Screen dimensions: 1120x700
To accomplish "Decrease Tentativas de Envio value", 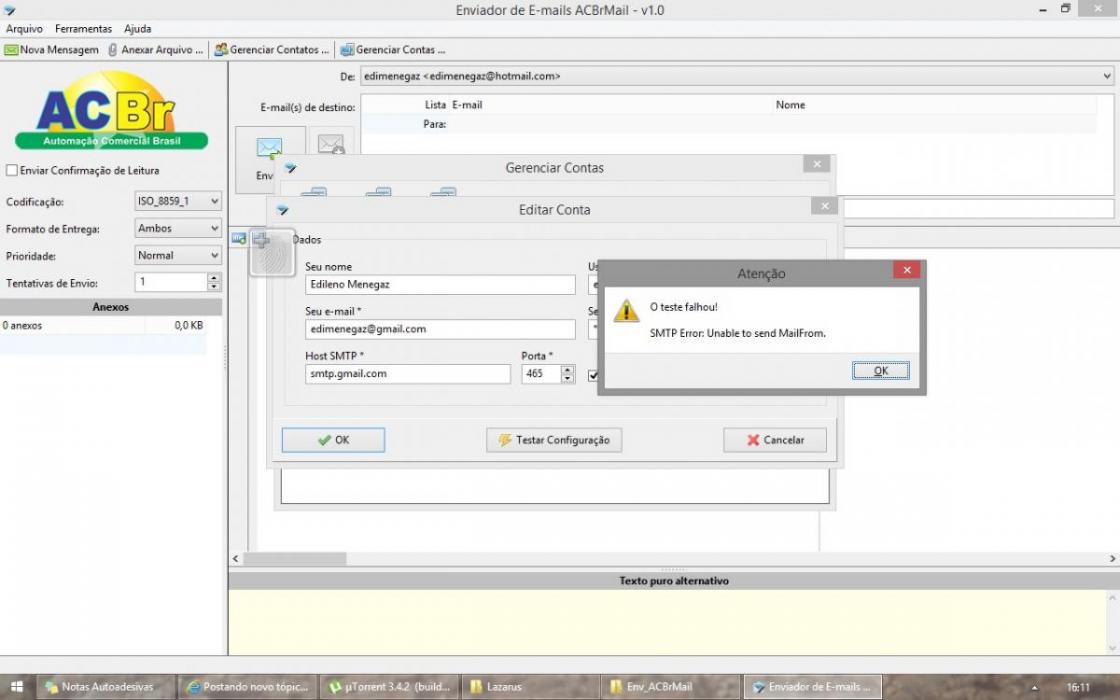I will [214, 286].
